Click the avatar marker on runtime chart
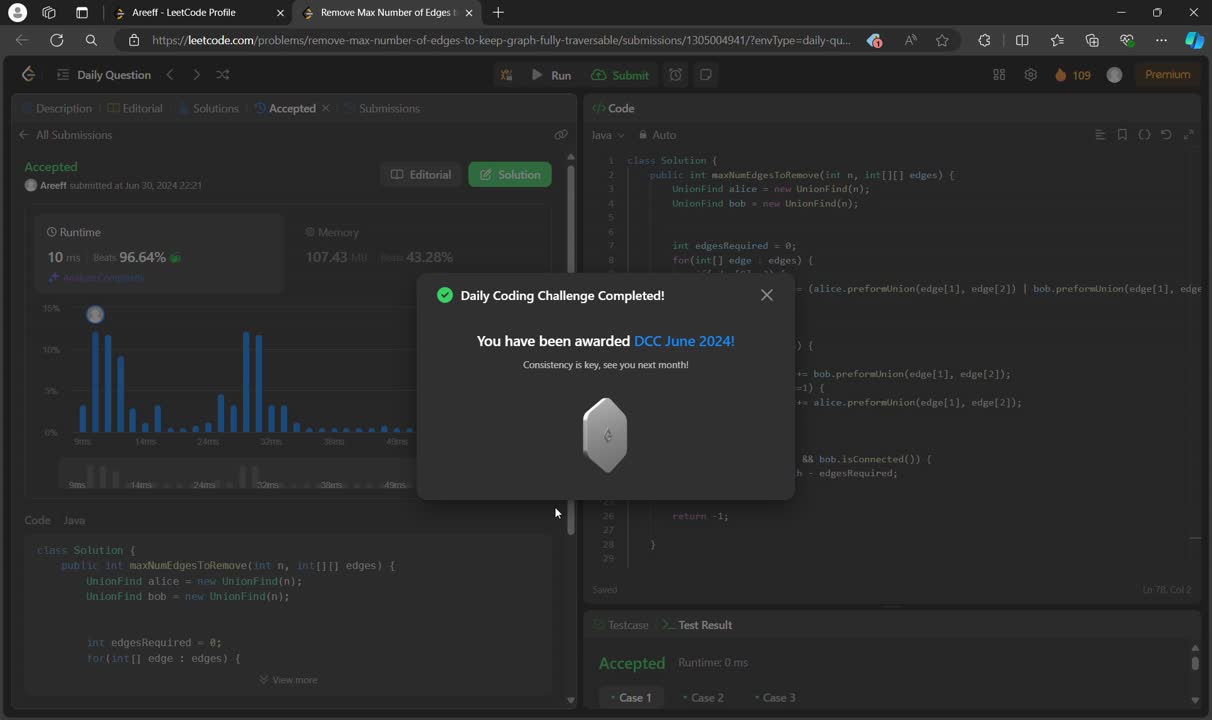Image resolution: width=1212 pixels, height=720 pixels. point(95,314)
